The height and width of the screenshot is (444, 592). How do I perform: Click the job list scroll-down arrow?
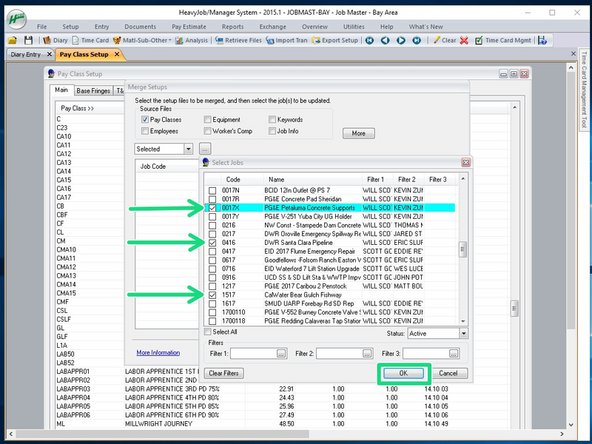(x=463, y=321)
